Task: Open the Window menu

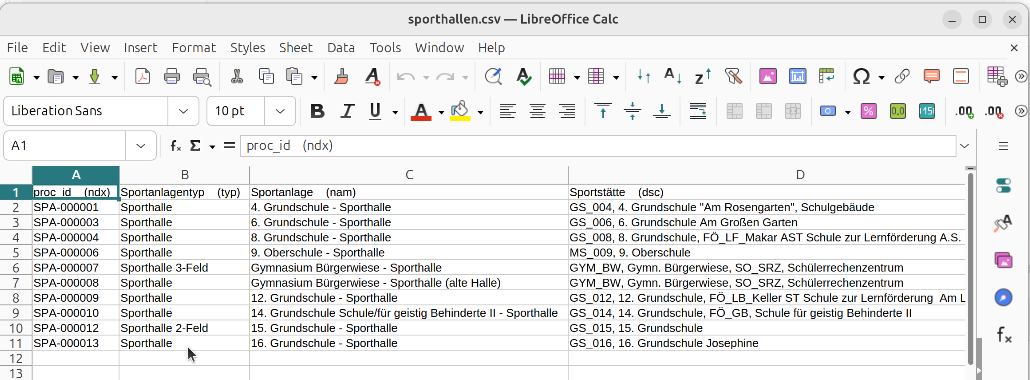Action: [x=439, y=47]
